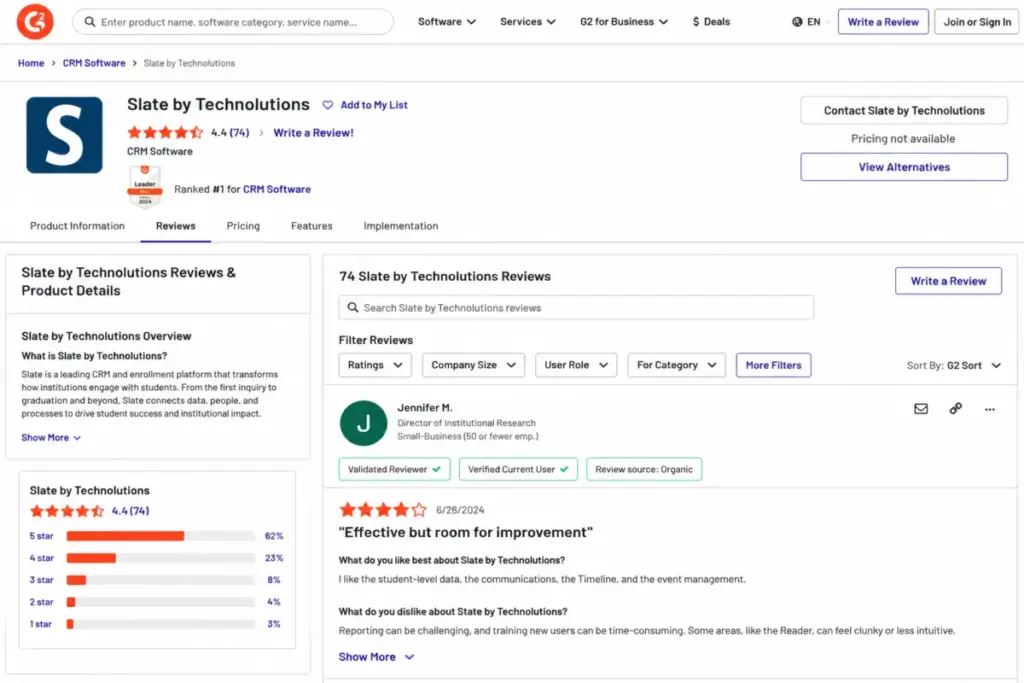Click the 62% value for 5 star
1024x683 pixels.
[x=274, y=536]
